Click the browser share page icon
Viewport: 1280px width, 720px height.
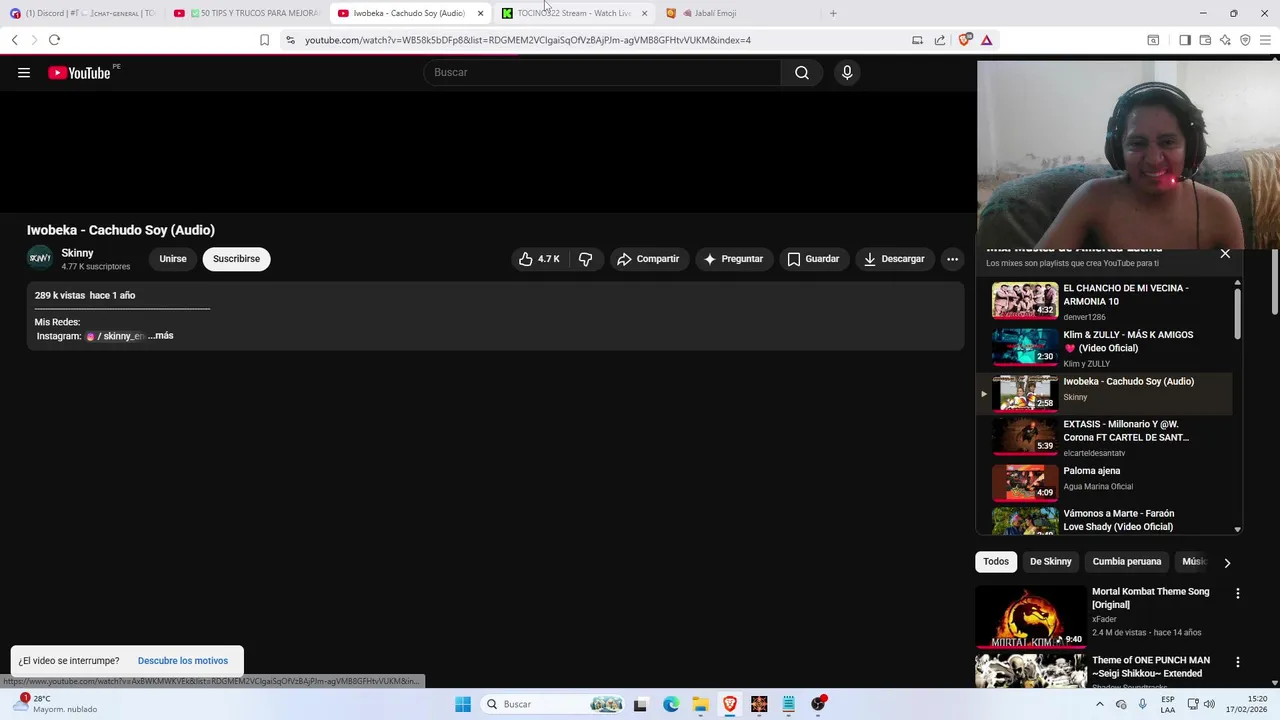[940, 40]
